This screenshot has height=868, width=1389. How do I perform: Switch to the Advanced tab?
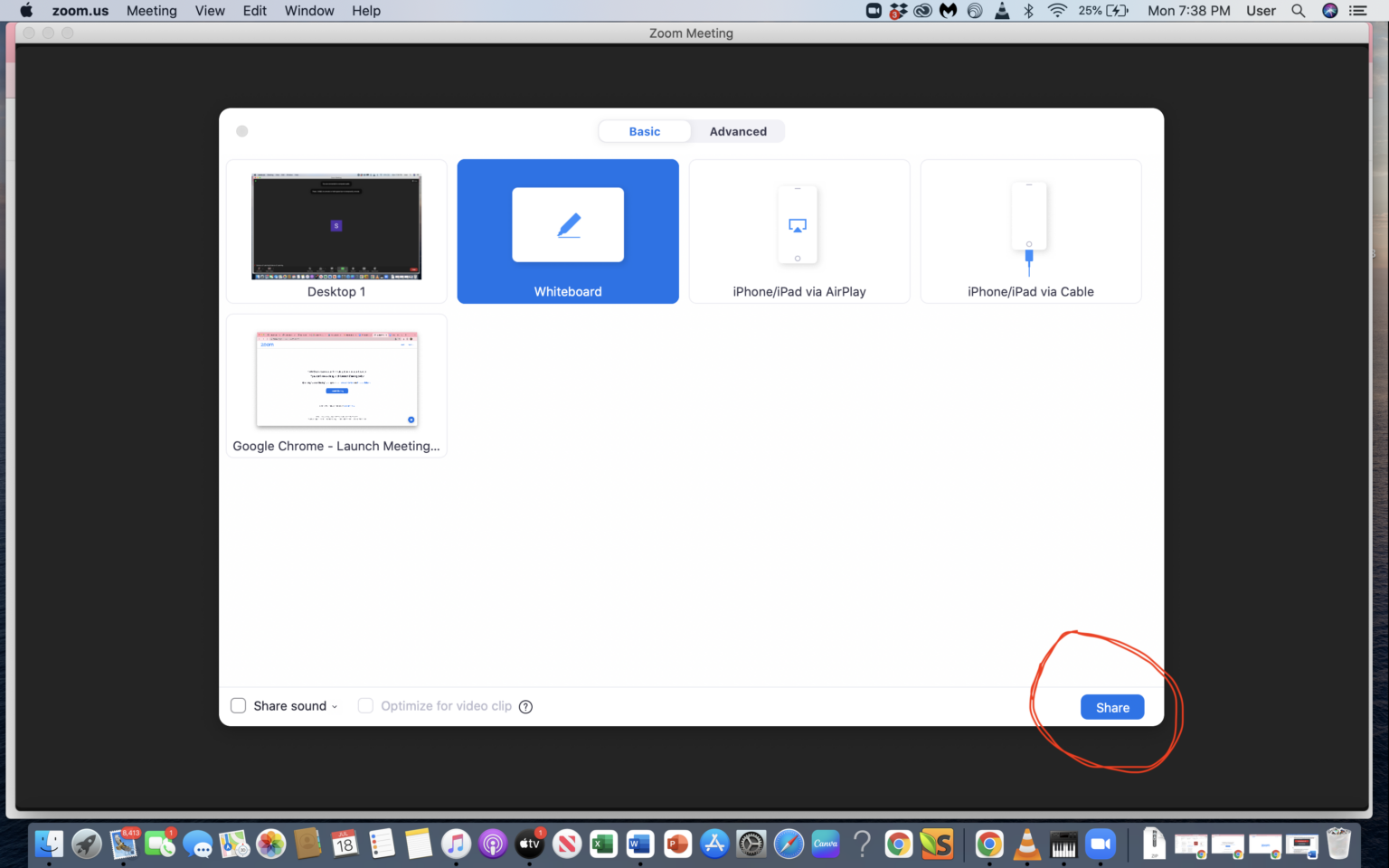click(x=738, y=132)
